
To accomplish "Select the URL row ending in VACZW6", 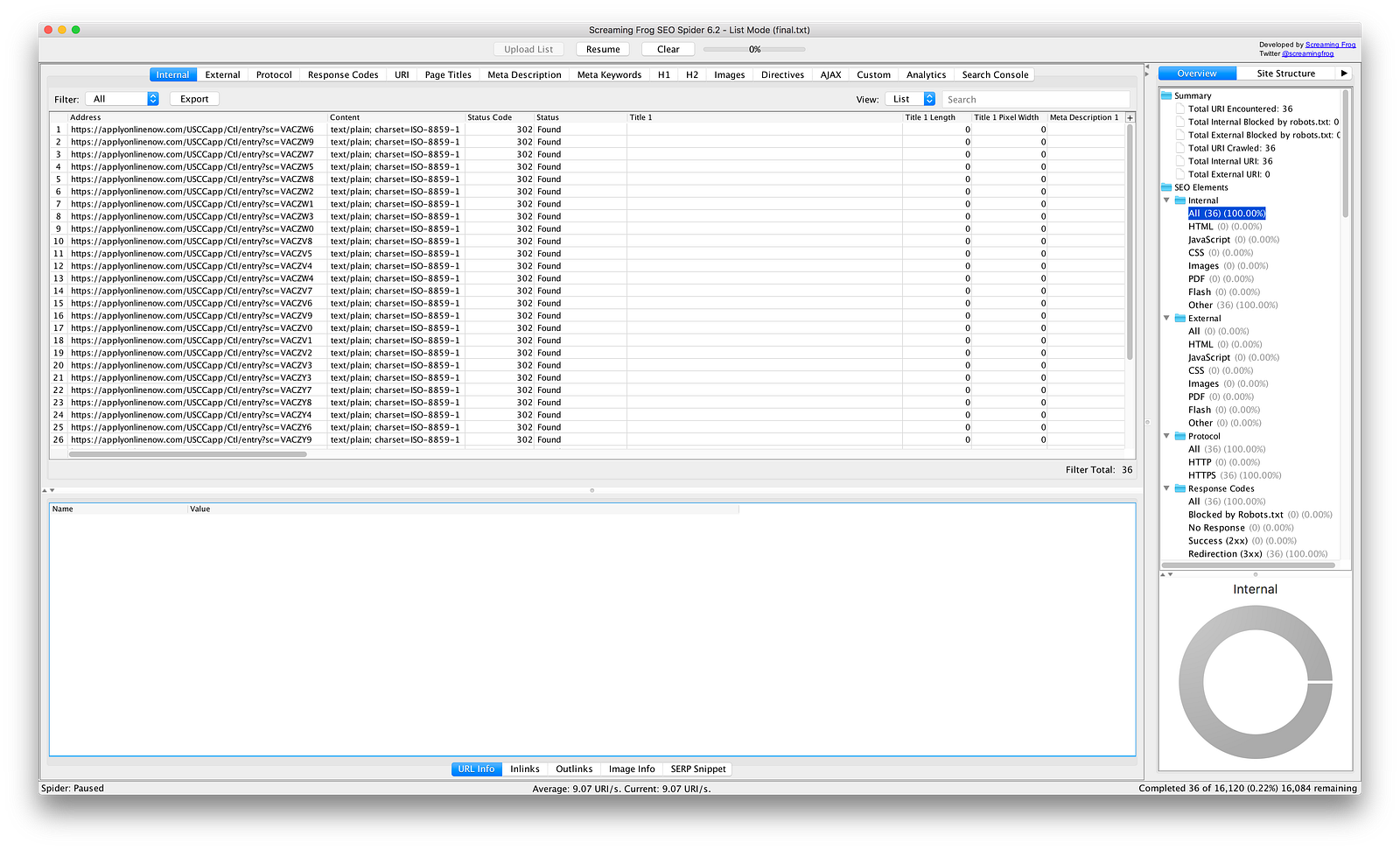I will click(x=586, y=130).
